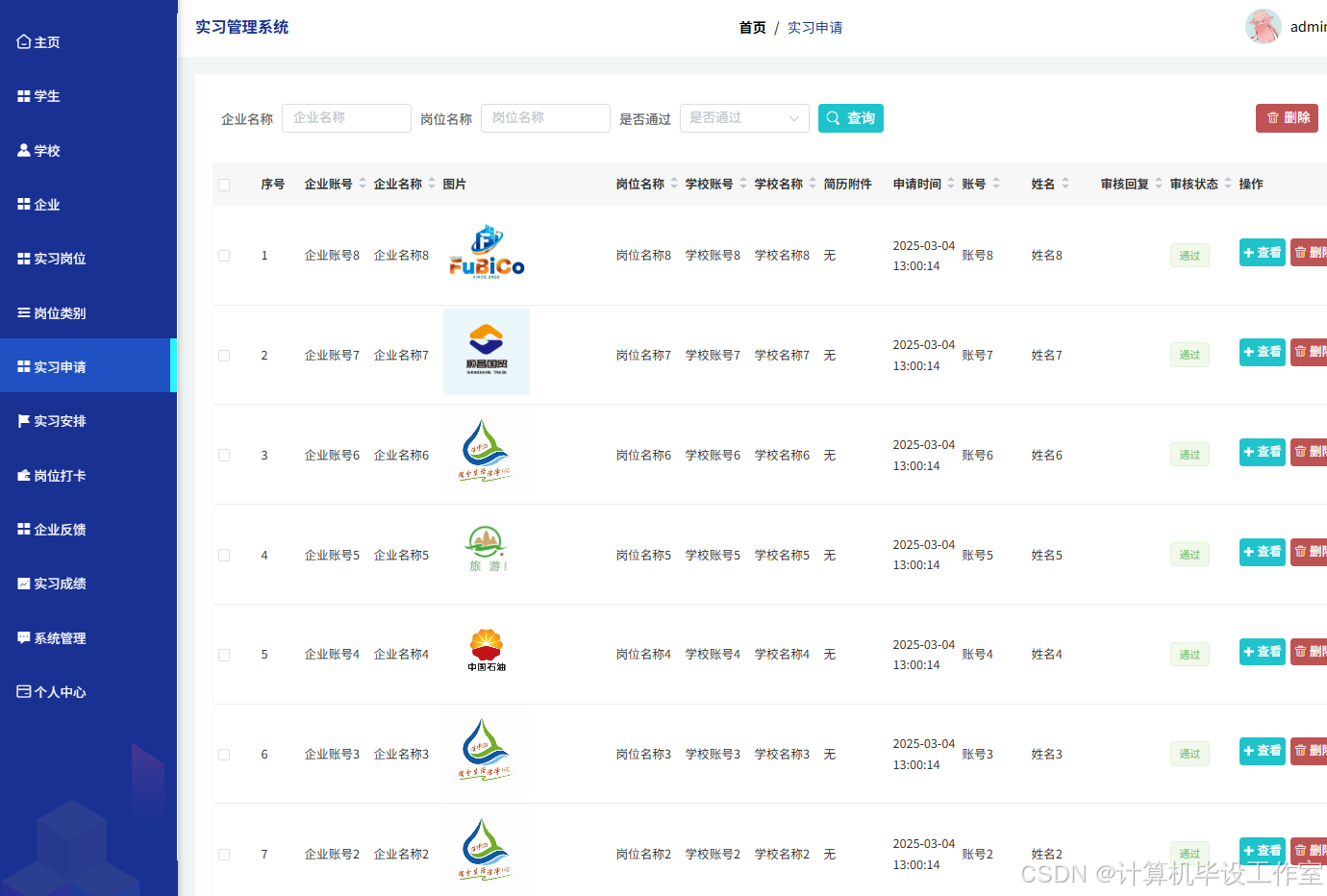Viewport: 1327px width, 896px height.
Task: Click the list icon beside 岗位类别
Action: [24, 313]
